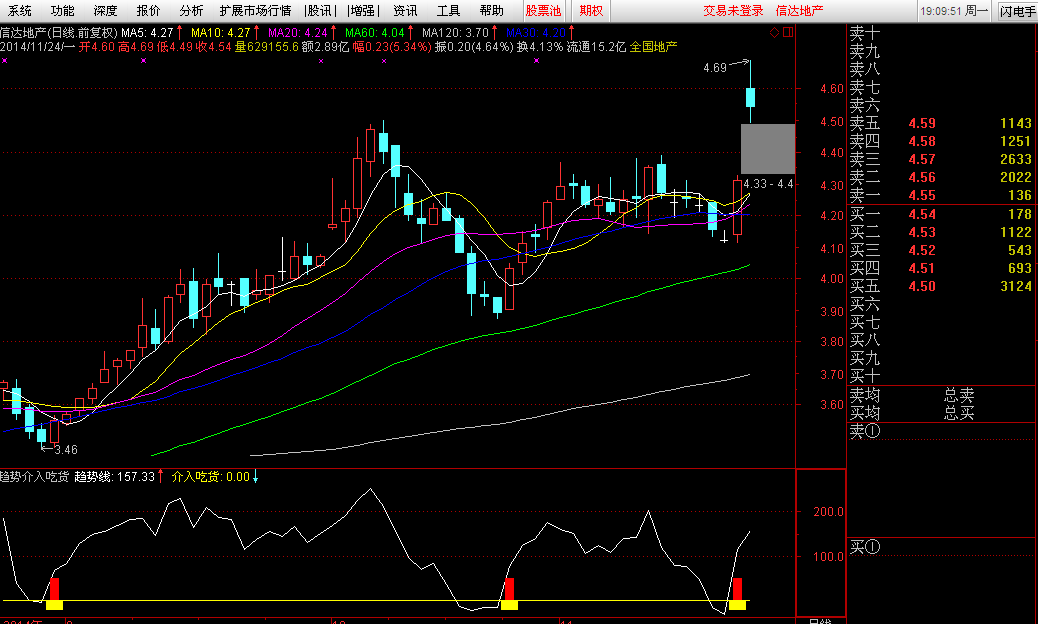The width and height of the screenshot is (1038, 624).
Task: Click the volume 3124 at 买五
Action: click(x=1015, y=286)
